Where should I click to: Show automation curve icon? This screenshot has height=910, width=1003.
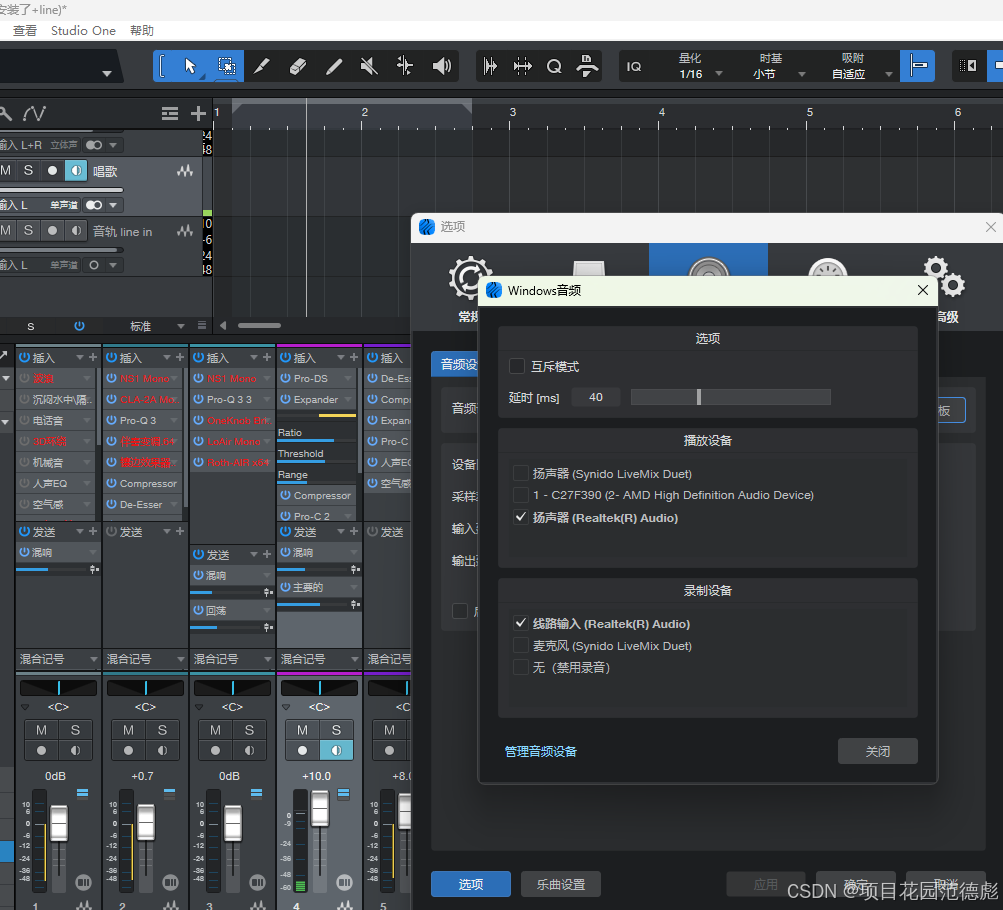pos(34,114)
